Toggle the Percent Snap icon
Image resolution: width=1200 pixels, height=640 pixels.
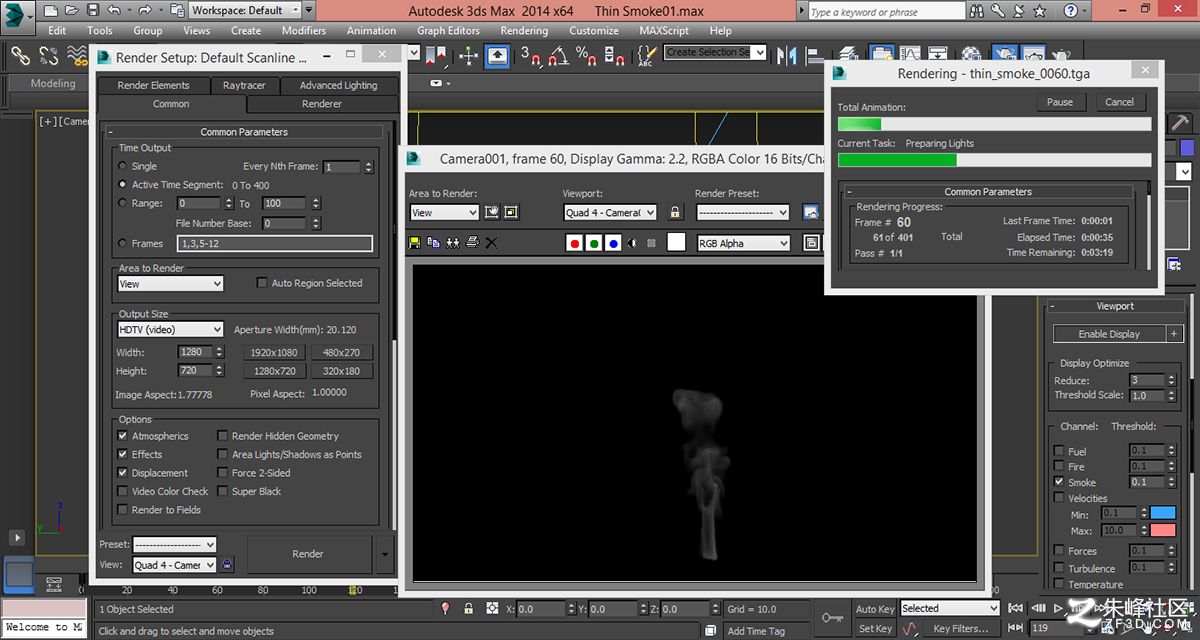(x=587, y=56)
